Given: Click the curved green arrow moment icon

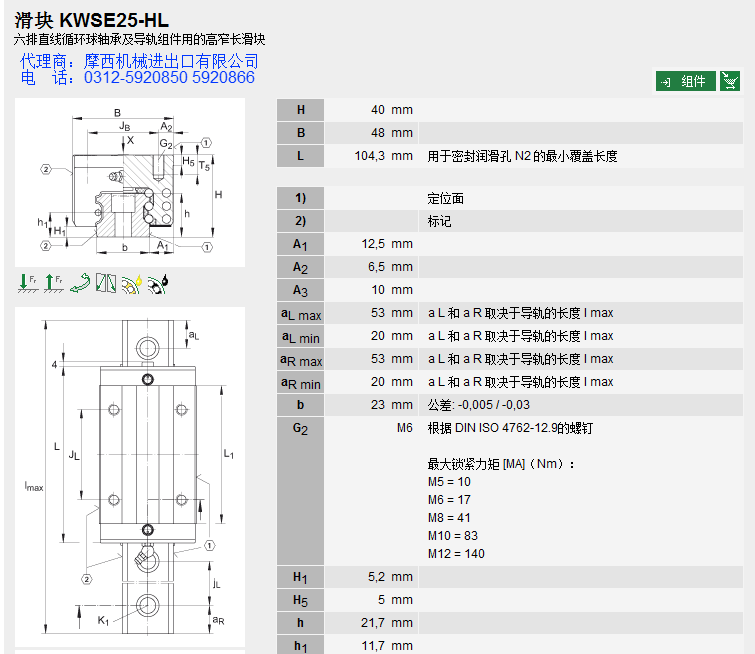Looking at the screenshot, I should 80,283.
